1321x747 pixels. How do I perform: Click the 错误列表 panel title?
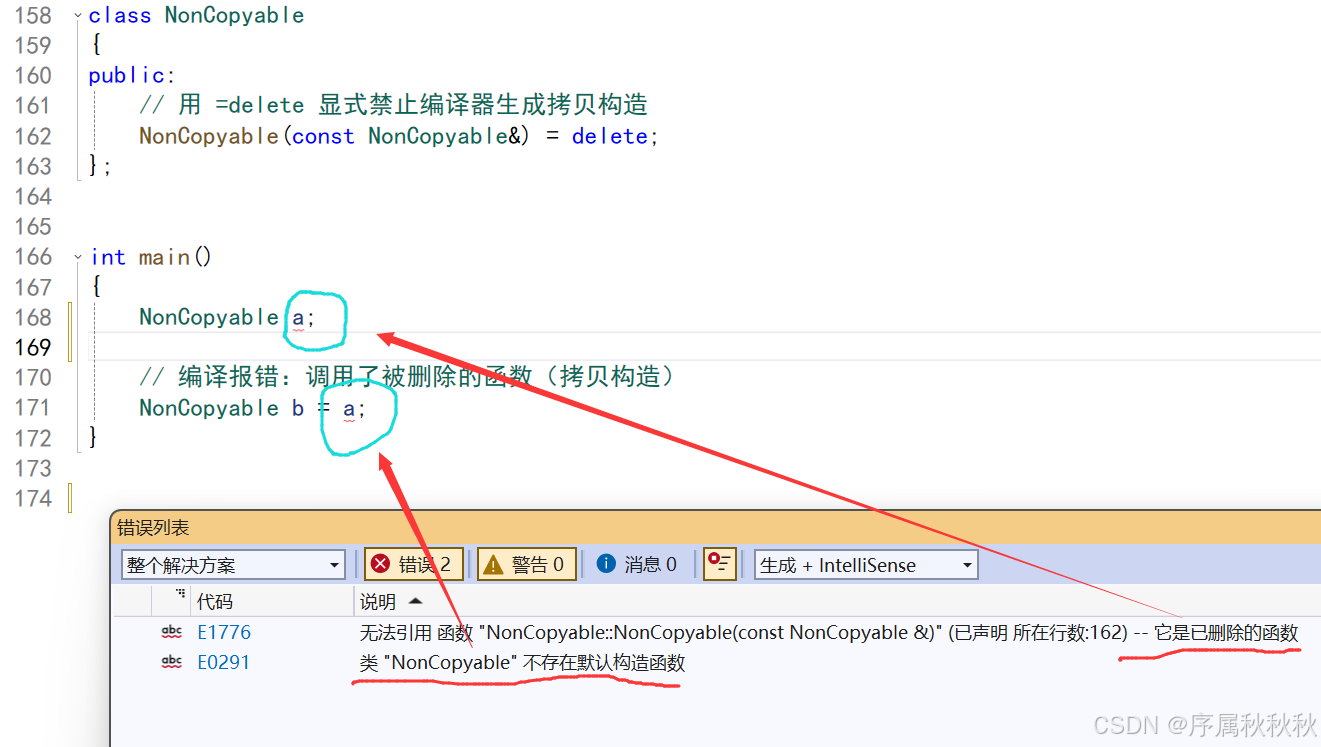pos(153,527)
